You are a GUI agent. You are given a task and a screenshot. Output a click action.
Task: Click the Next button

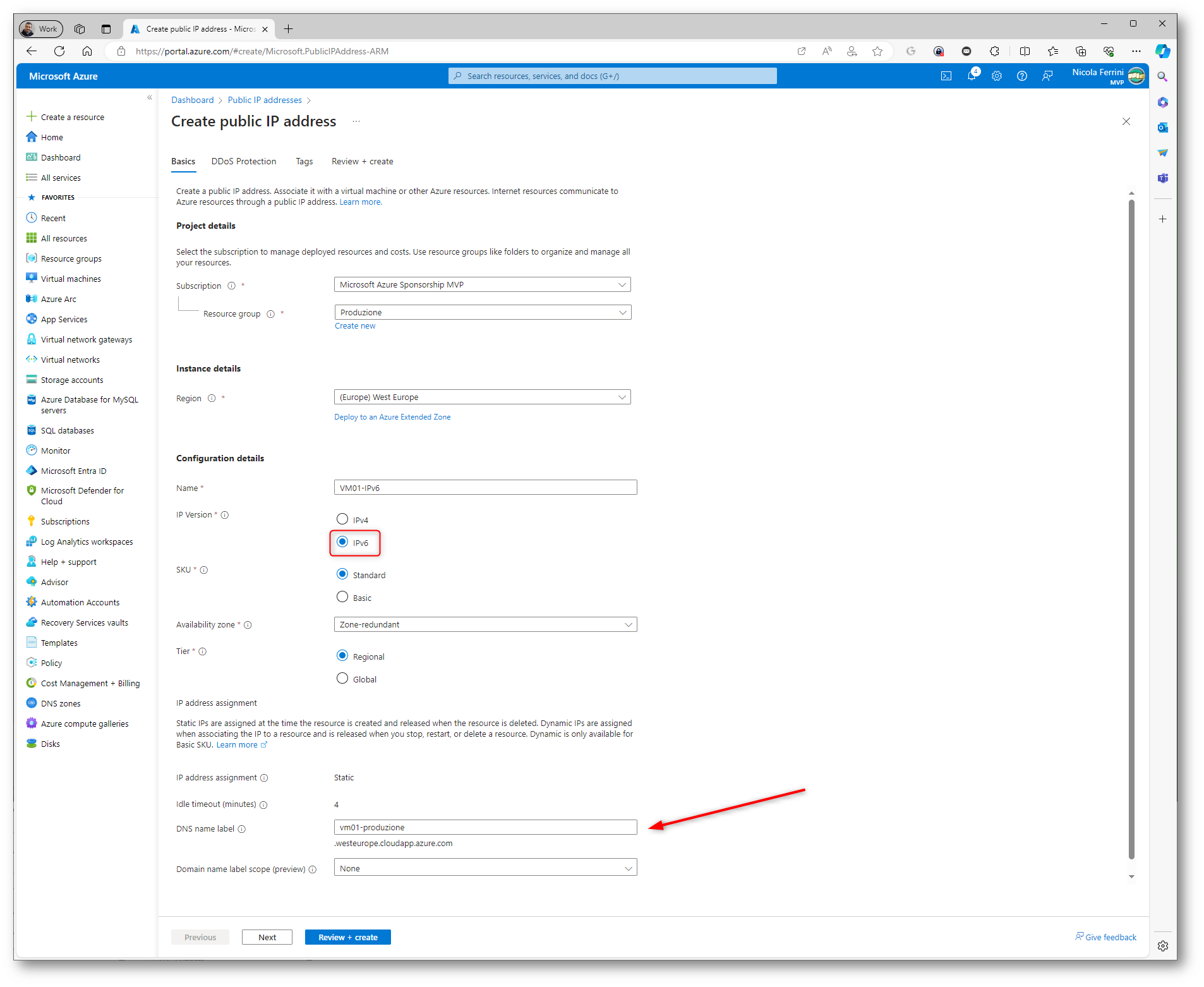pos(267,937)
